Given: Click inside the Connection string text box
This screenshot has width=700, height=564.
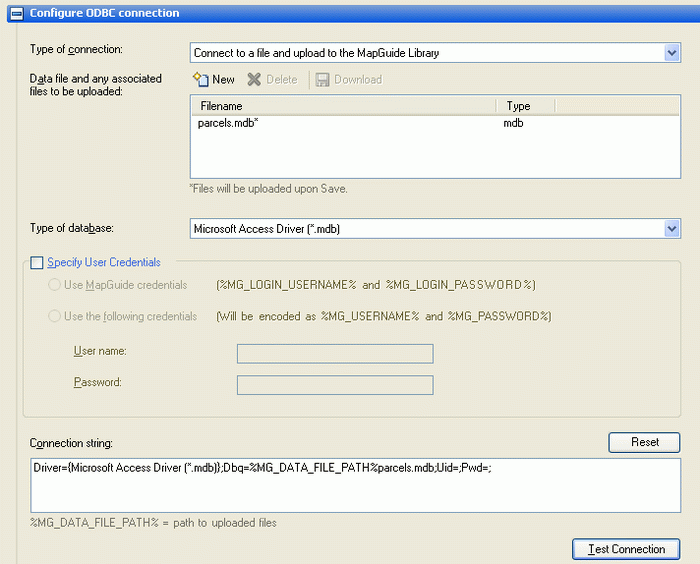Looking at the screenshot, I should [x=355, y=485].
